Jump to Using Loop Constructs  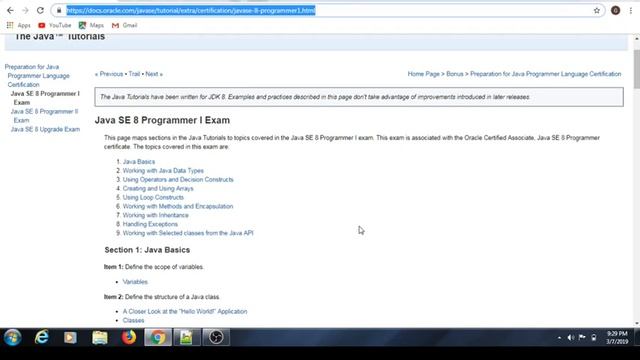point(153,198)
